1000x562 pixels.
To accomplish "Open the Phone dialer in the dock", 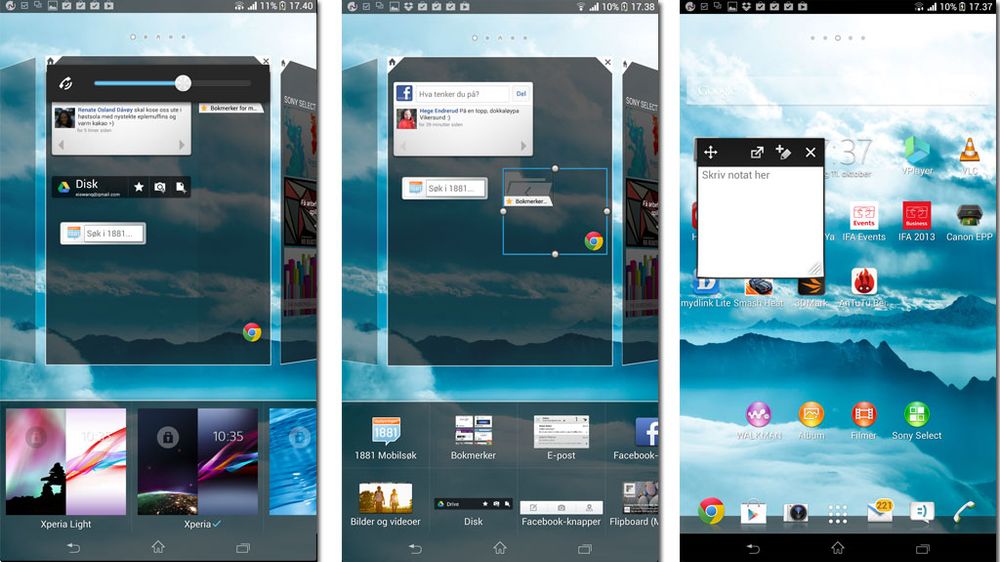I will pyautogui.click(x=964, y=512).
